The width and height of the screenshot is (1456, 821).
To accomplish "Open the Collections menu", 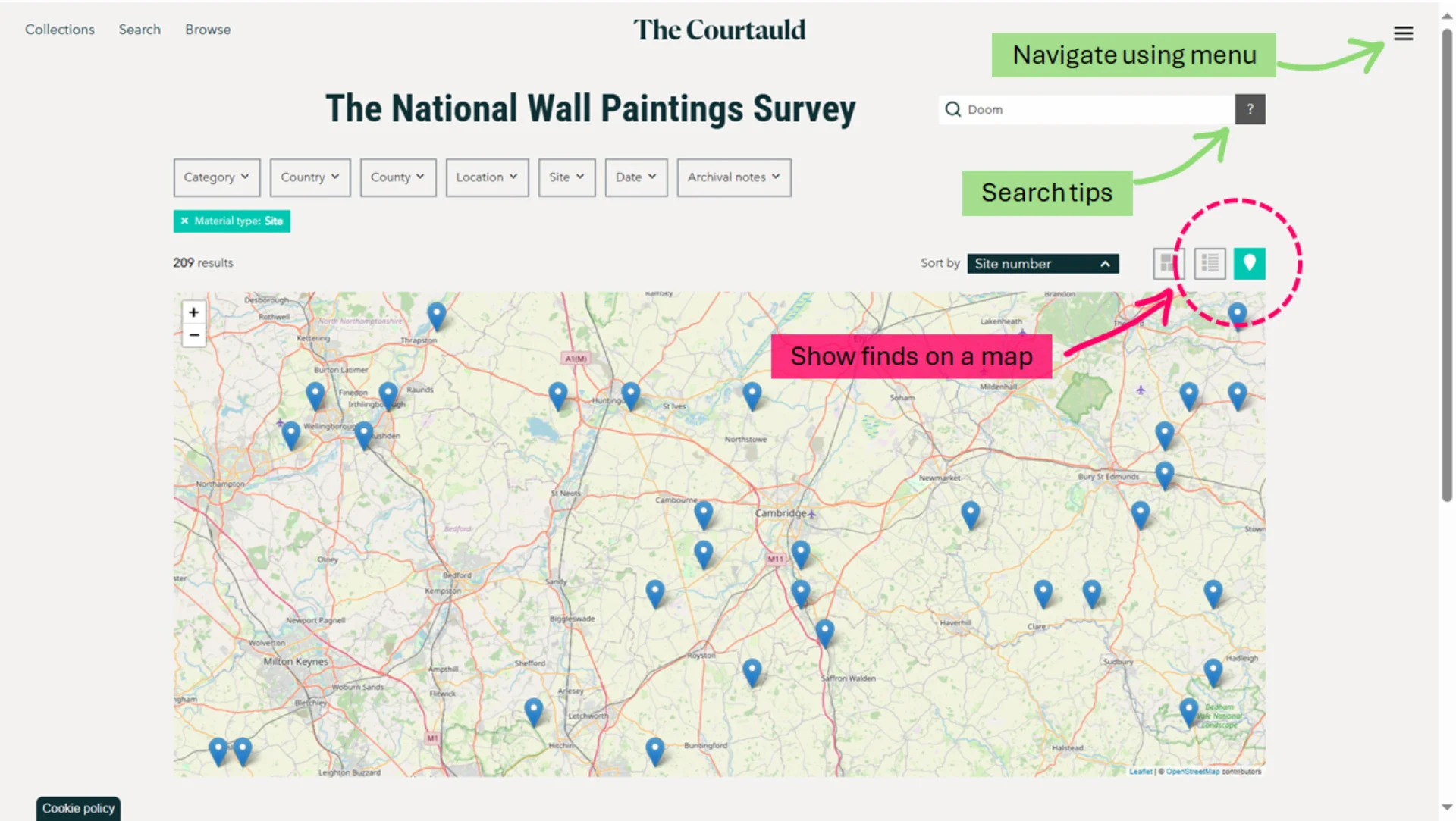I will [60, 29].
